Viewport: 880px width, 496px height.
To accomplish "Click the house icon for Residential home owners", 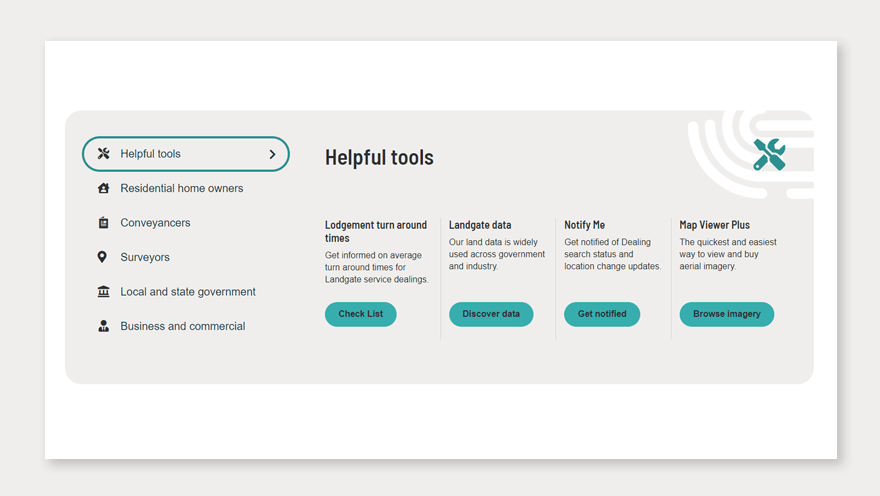I will pos(103,188).
